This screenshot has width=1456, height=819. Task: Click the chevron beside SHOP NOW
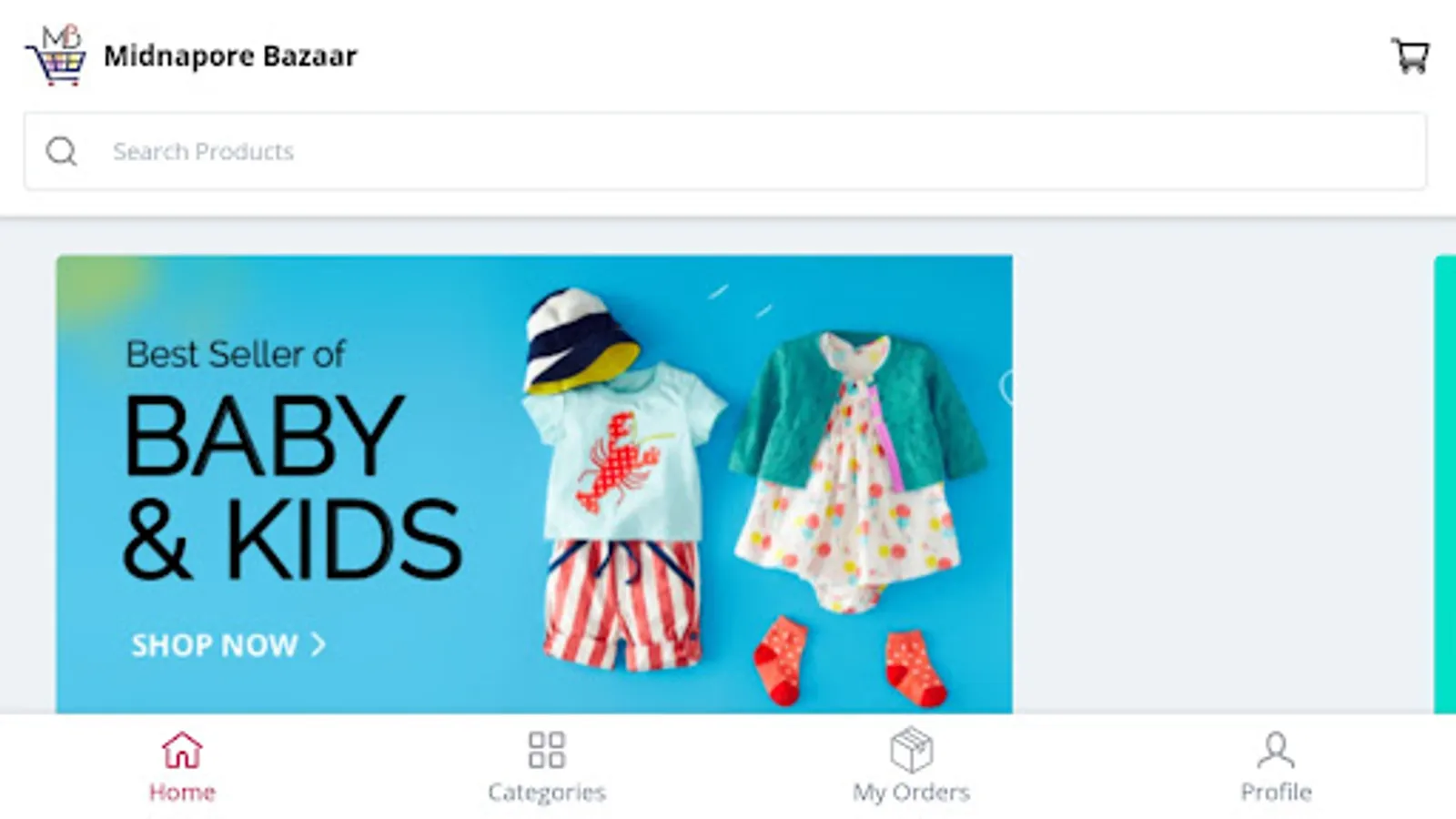point(318,644)
